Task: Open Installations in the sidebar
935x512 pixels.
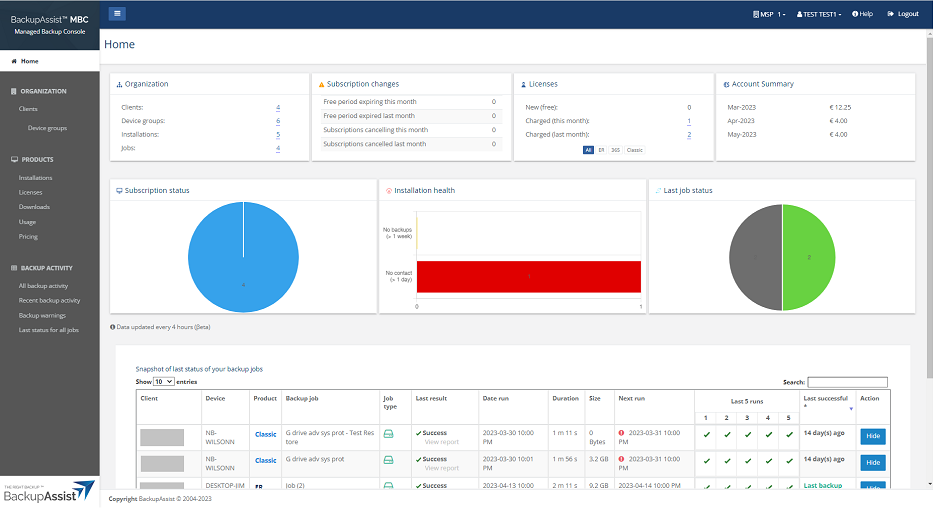Action: click(x=35, y=178)
